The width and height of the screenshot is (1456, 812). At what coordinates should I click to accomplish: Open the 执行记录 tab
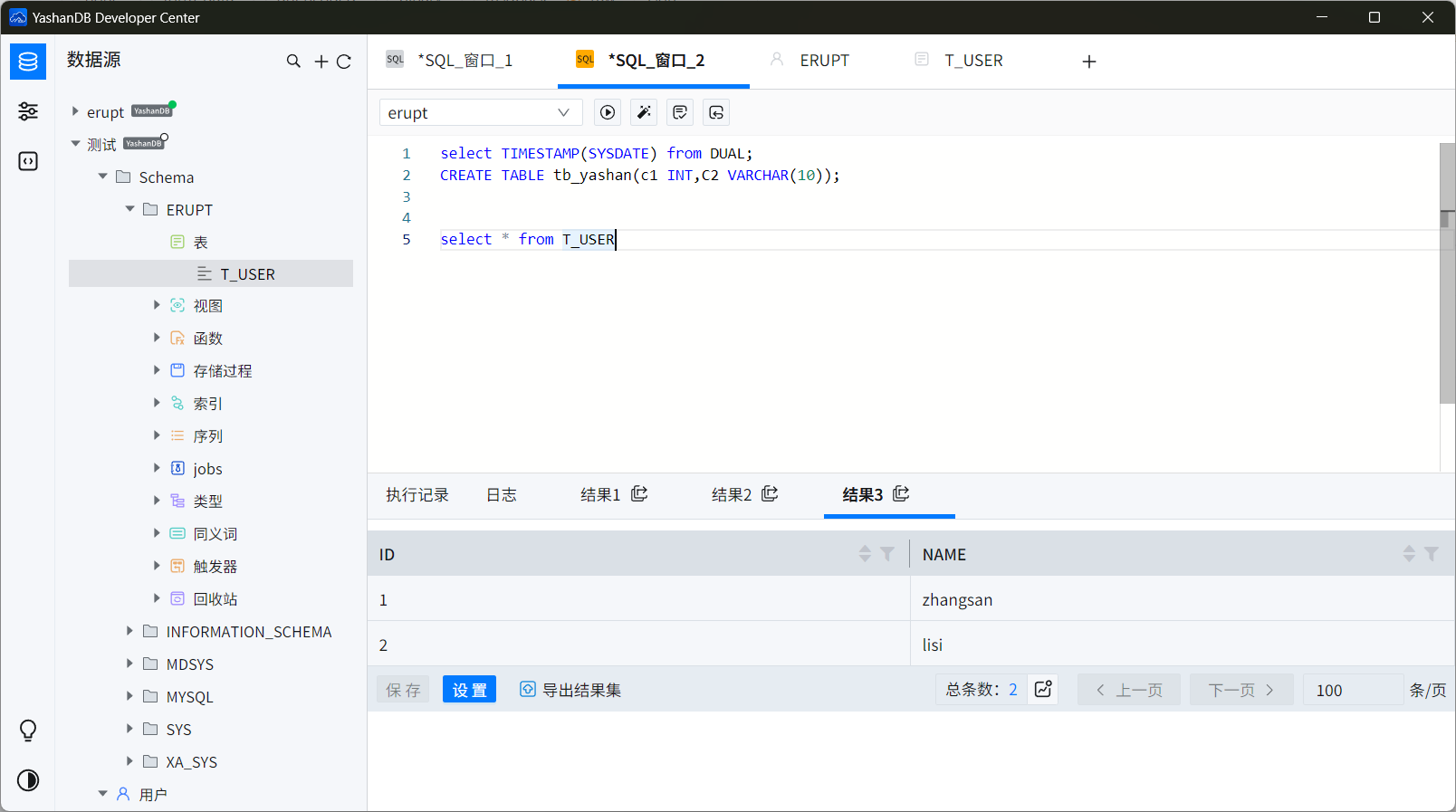click(417, 494)
